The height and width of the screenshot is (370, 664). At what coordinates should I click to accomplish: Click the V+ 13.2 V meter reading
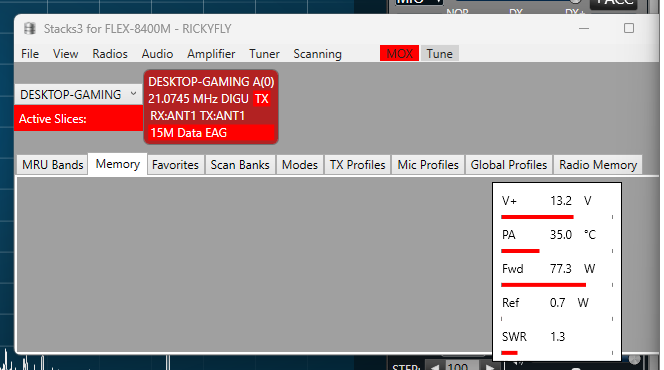click(546, 201)
